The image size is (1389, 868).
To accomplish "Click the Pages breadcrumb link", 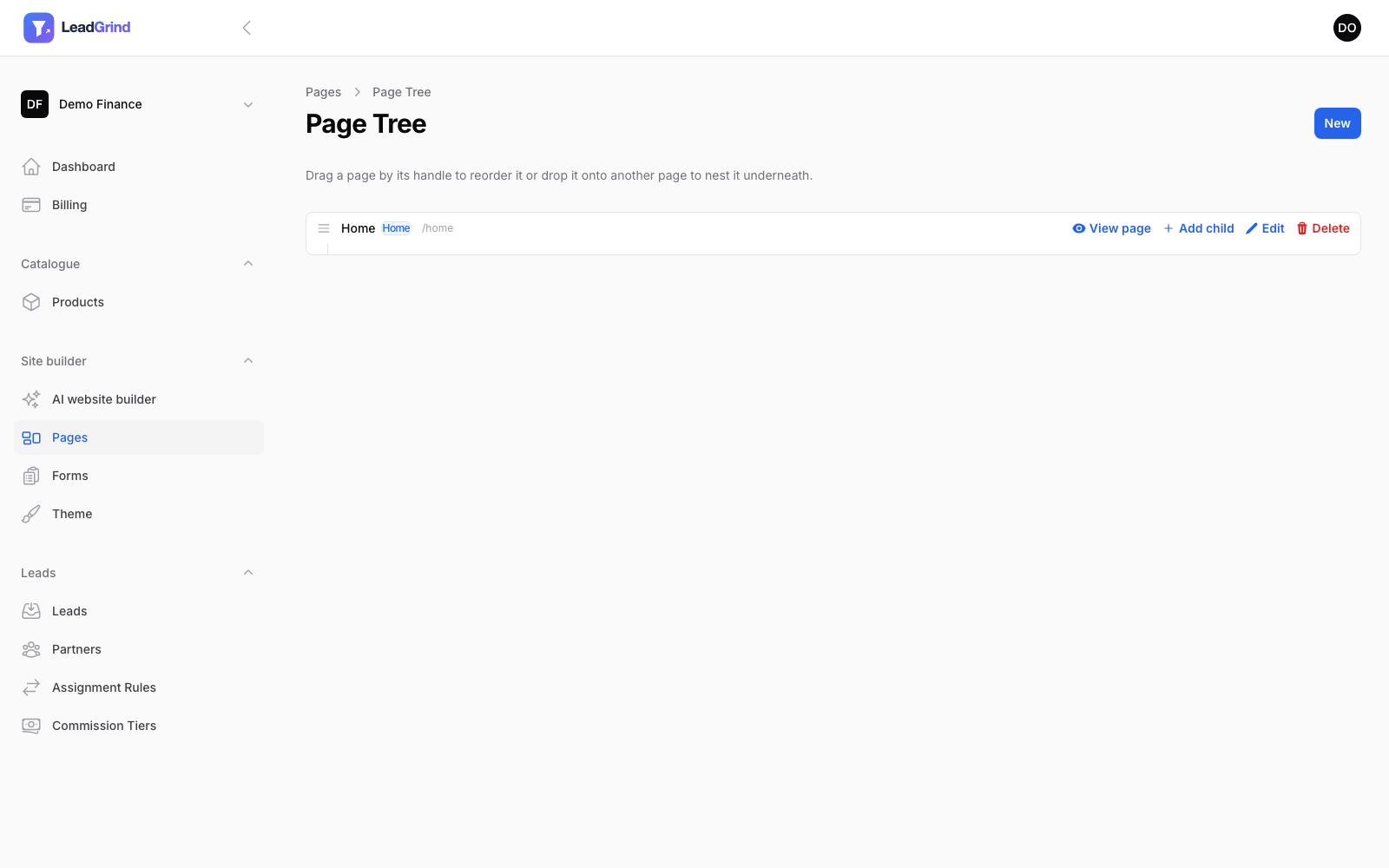I will pos(323,92).
